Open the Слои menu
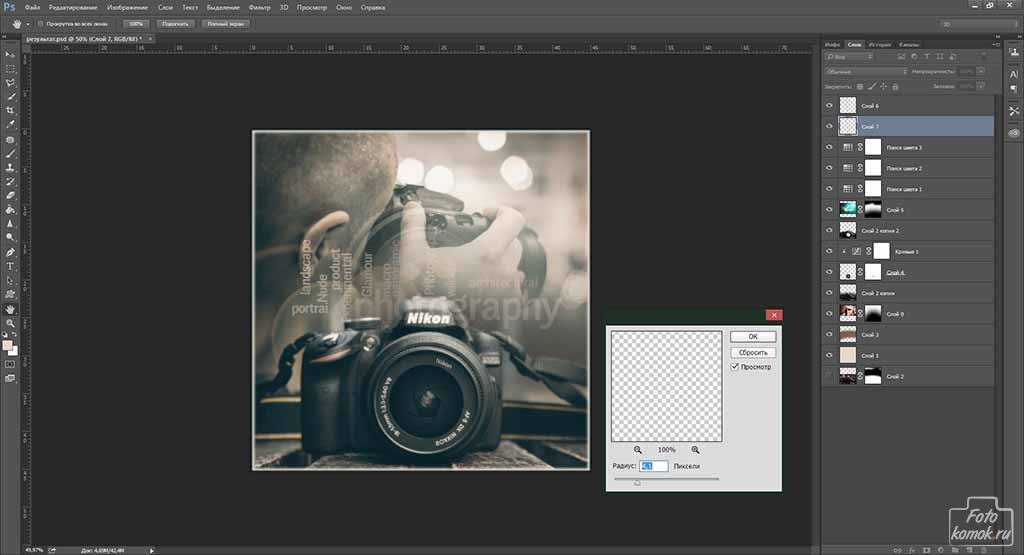Image resolution: width=1024 pixels, height=555 pixels. pyautogui.click(x=165, y=8)
